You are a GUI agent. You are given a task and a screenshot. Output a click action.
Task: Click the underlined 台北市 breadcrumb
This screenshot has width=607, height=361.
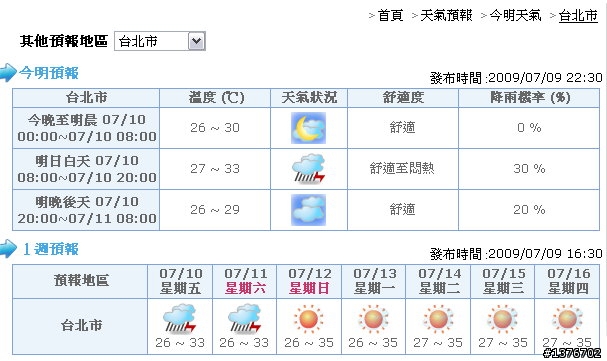tap(578, 15)
